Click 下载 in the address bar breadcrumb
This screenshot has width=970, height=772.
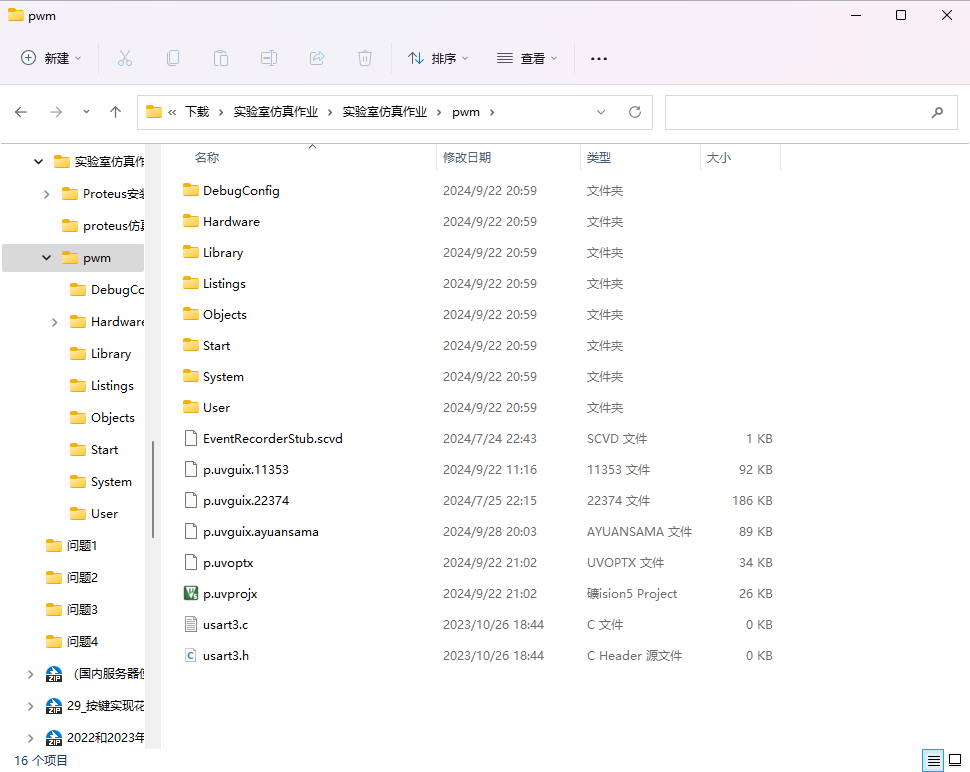pos(195,112)
